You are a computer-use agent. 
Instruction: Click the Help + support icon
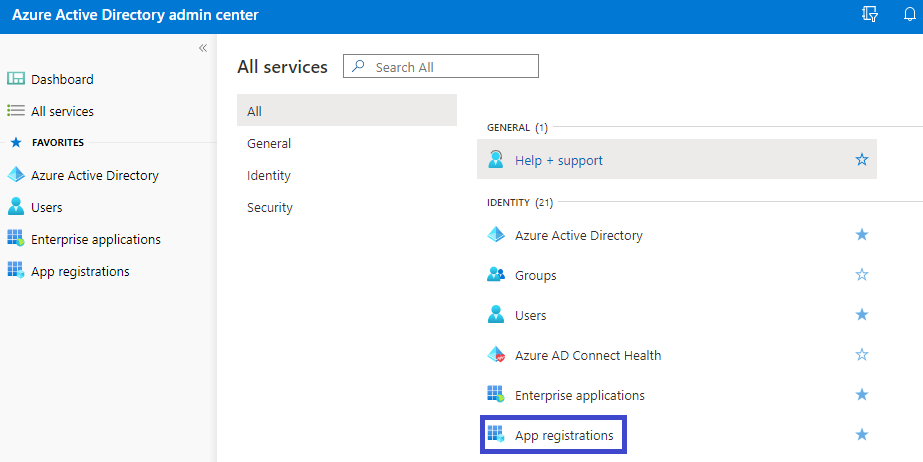(x=496, y=160)
